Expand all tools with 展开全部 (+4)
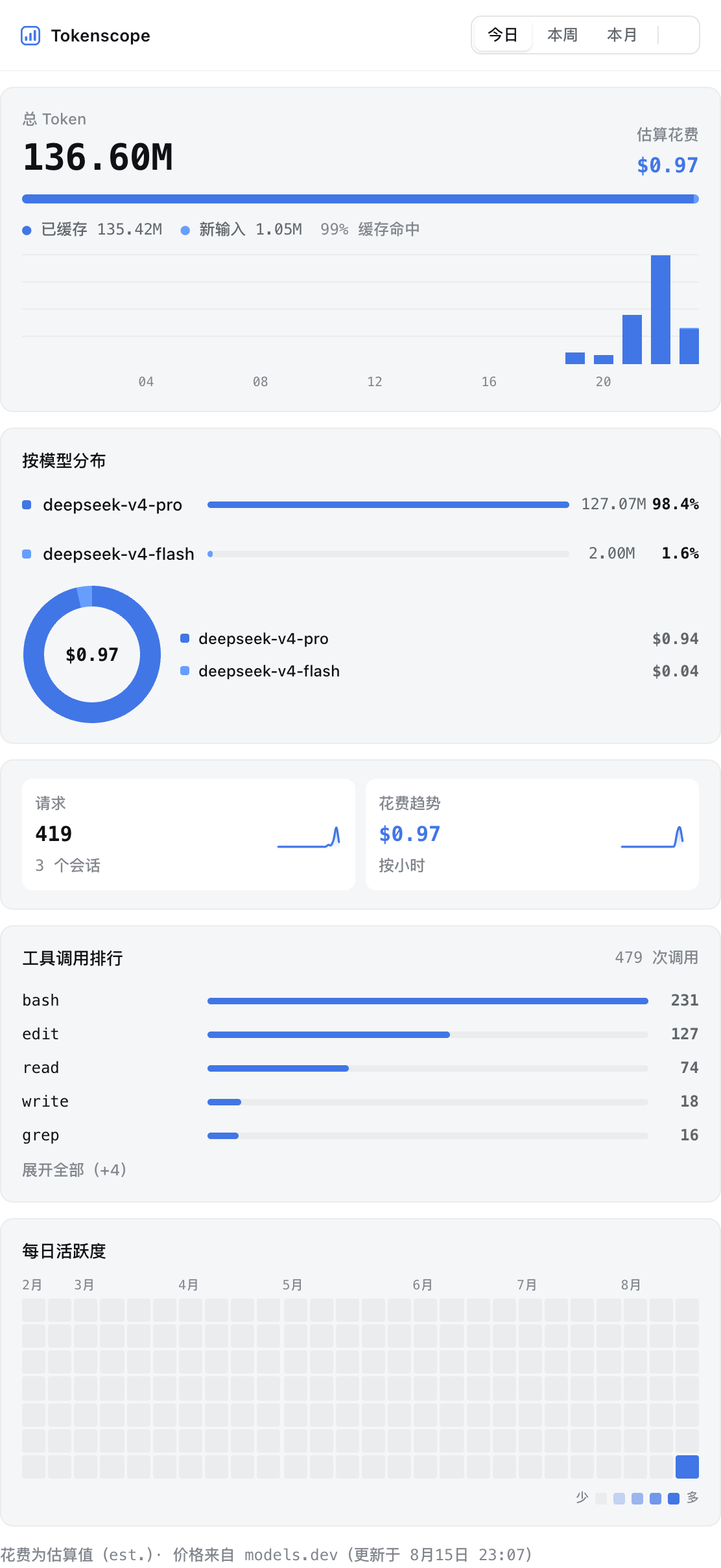Viewport: 721px width, 1568px height. [75, 1170]
